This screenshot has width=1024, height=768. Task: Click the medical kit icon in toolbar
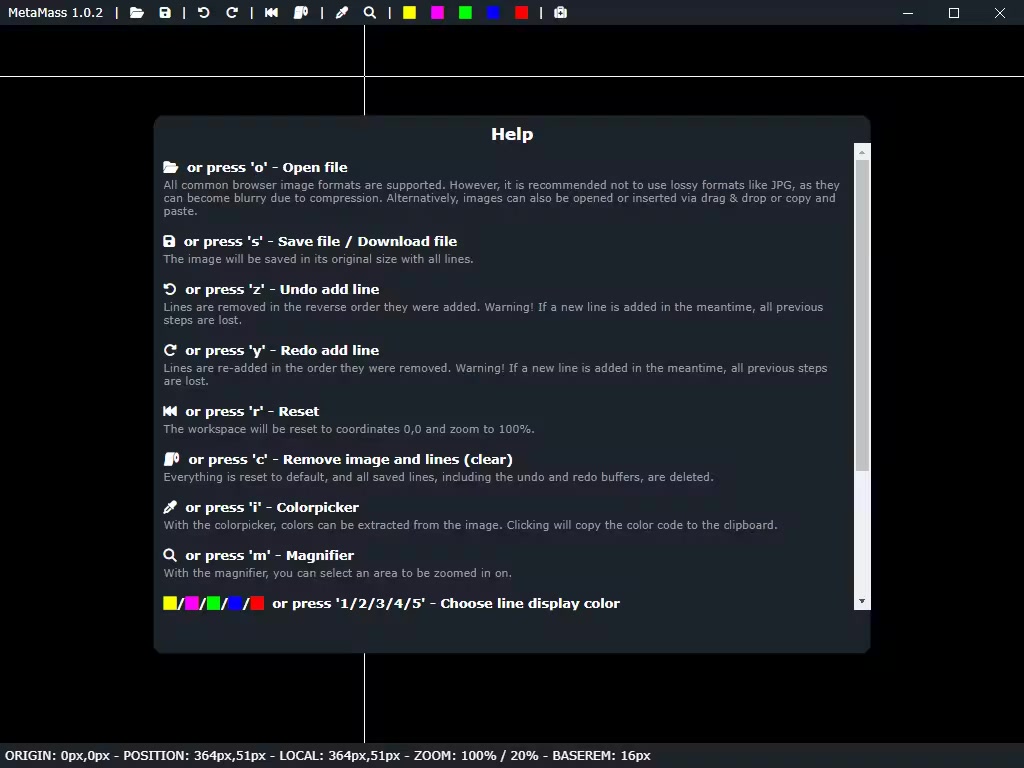tap(560, 13)
